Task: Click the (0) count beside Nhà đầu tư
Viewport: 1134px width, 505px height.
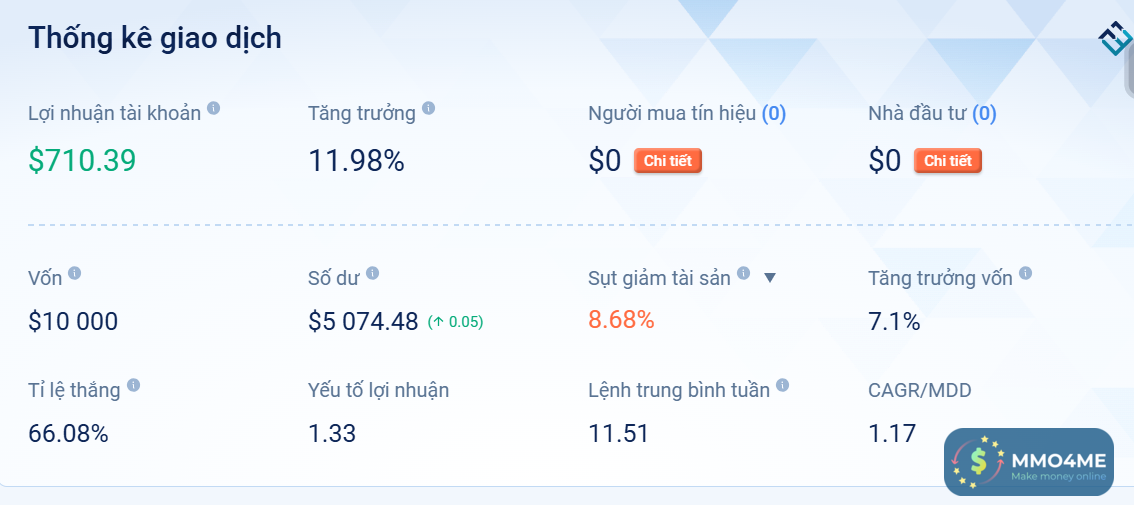Action: 984,114
